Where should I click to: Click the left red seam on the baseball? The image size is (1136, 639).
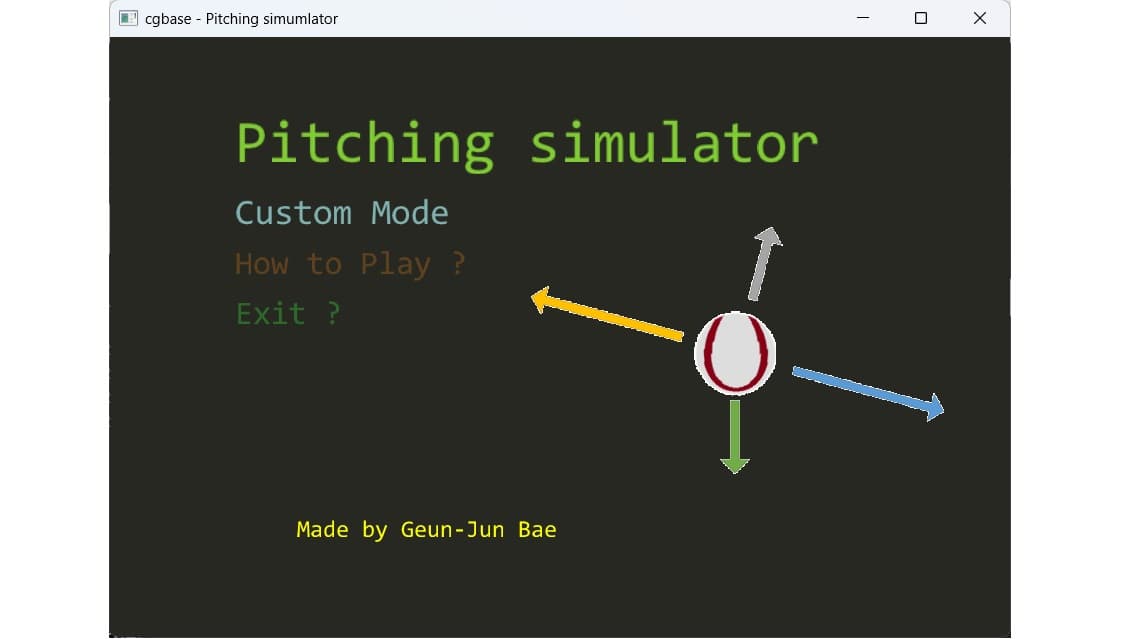click(x=711, y=353)
